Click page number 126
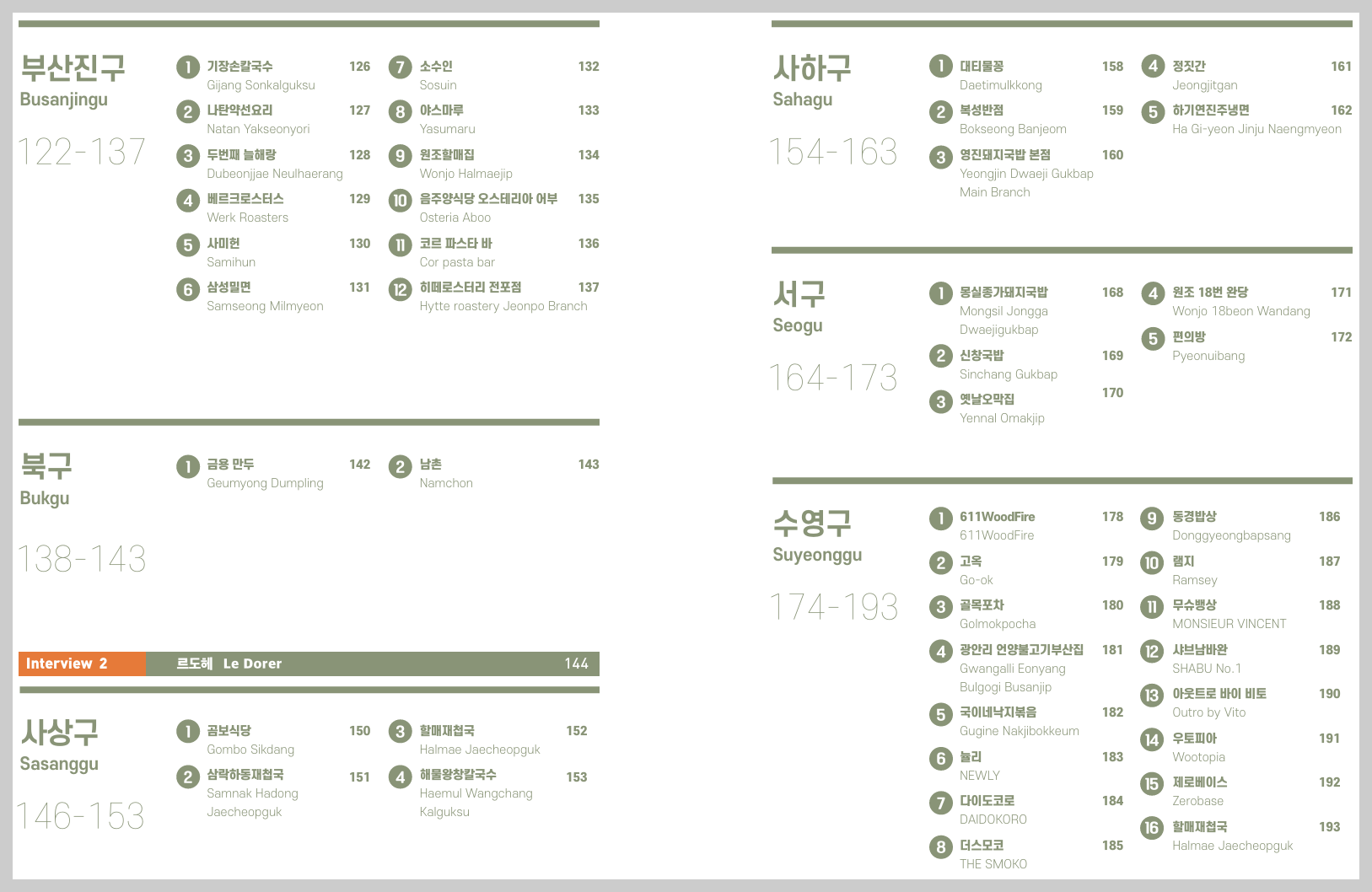Screen dimensions: 1372x892 [x=359, y=66]
